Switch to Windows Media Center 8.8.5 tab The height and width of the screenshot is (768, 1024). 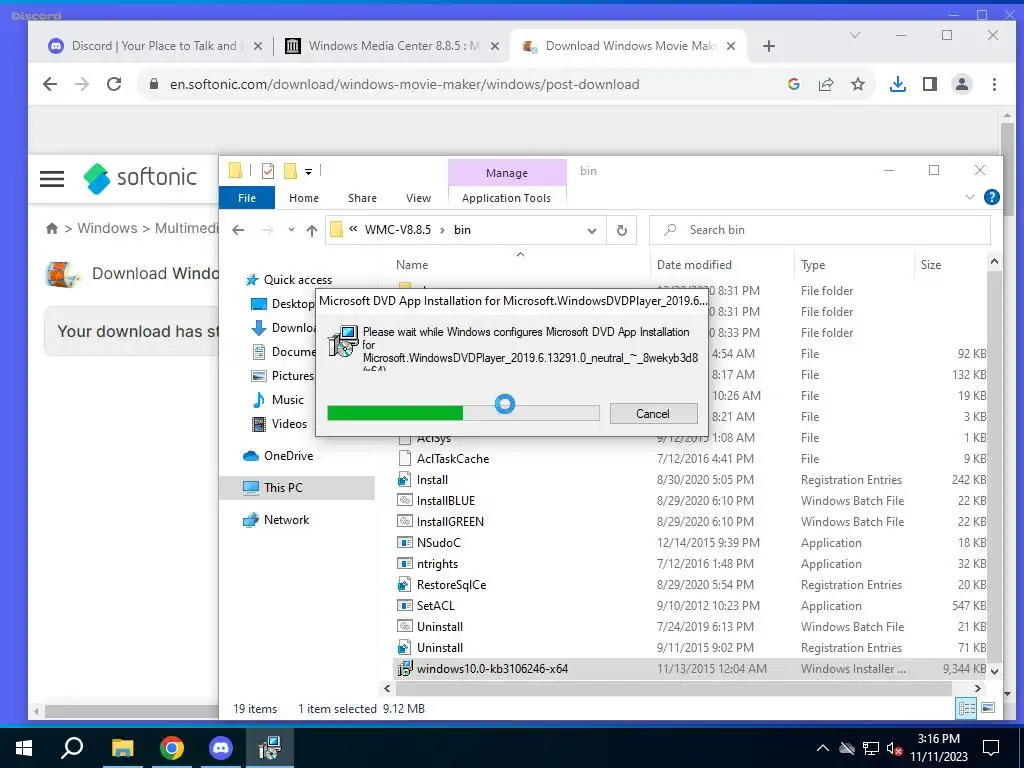[392, 46]
